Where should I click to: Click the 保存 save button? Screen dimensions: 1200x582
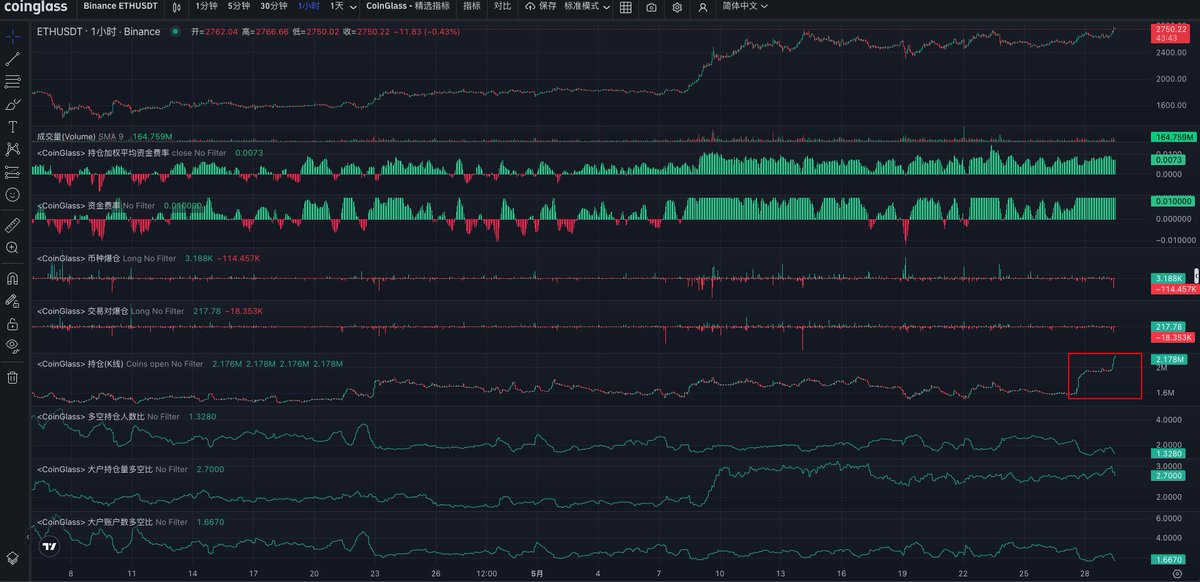[540, 6]
